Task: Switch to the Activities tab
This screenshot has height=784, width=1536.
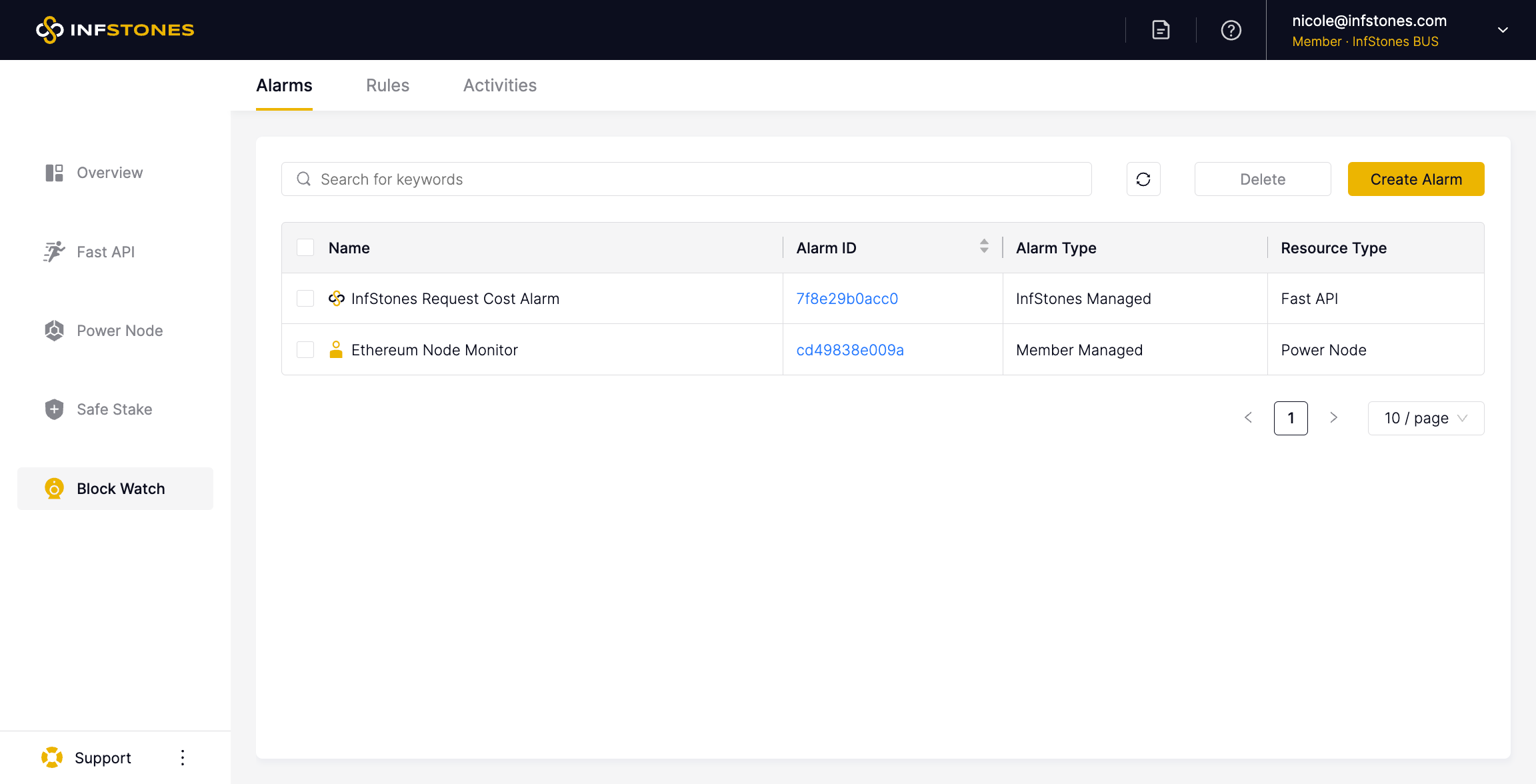Action: (x=499, y=85)
